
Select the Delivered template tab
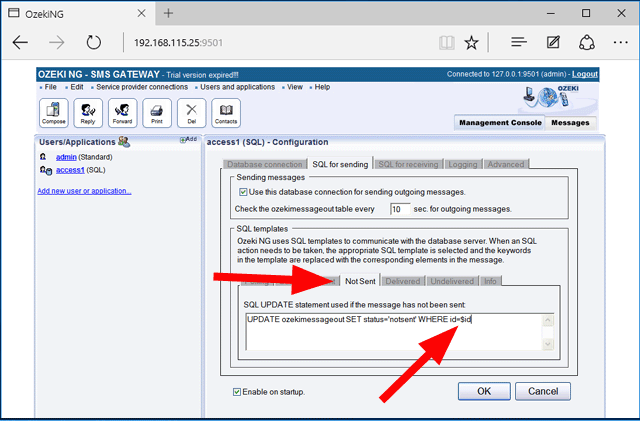[x=402, y=281]
